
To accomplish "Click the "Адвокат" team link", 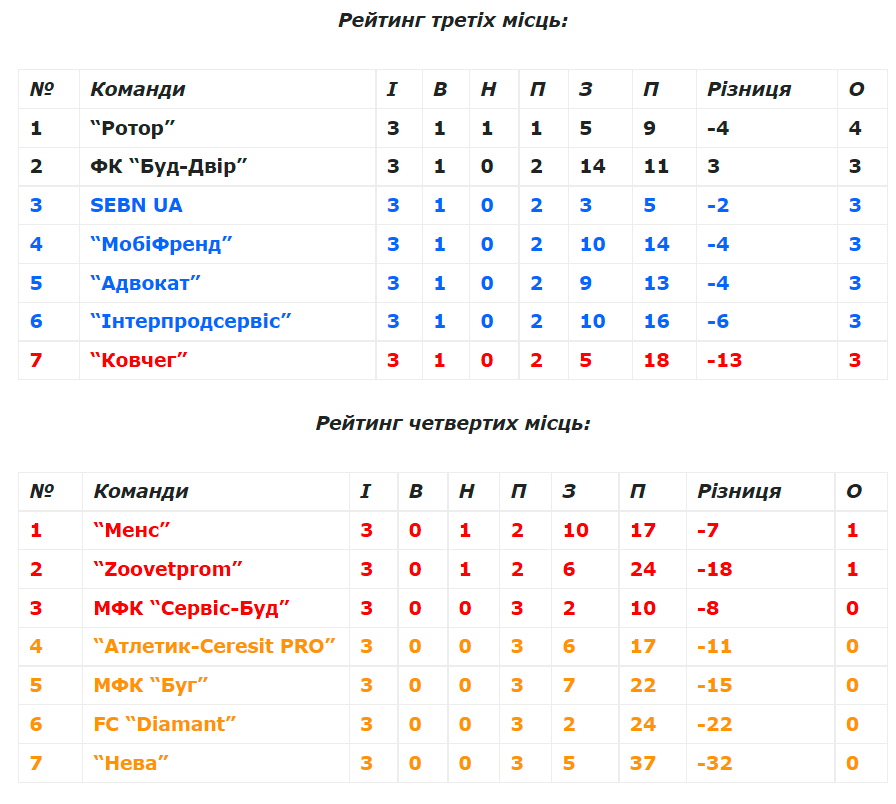I will pos(146,283).
